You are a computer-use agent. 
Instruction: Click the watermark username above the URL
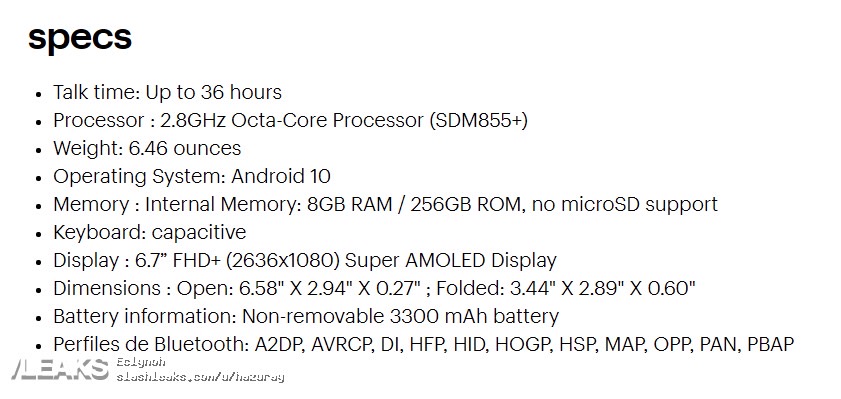click(x=141, y=362)
